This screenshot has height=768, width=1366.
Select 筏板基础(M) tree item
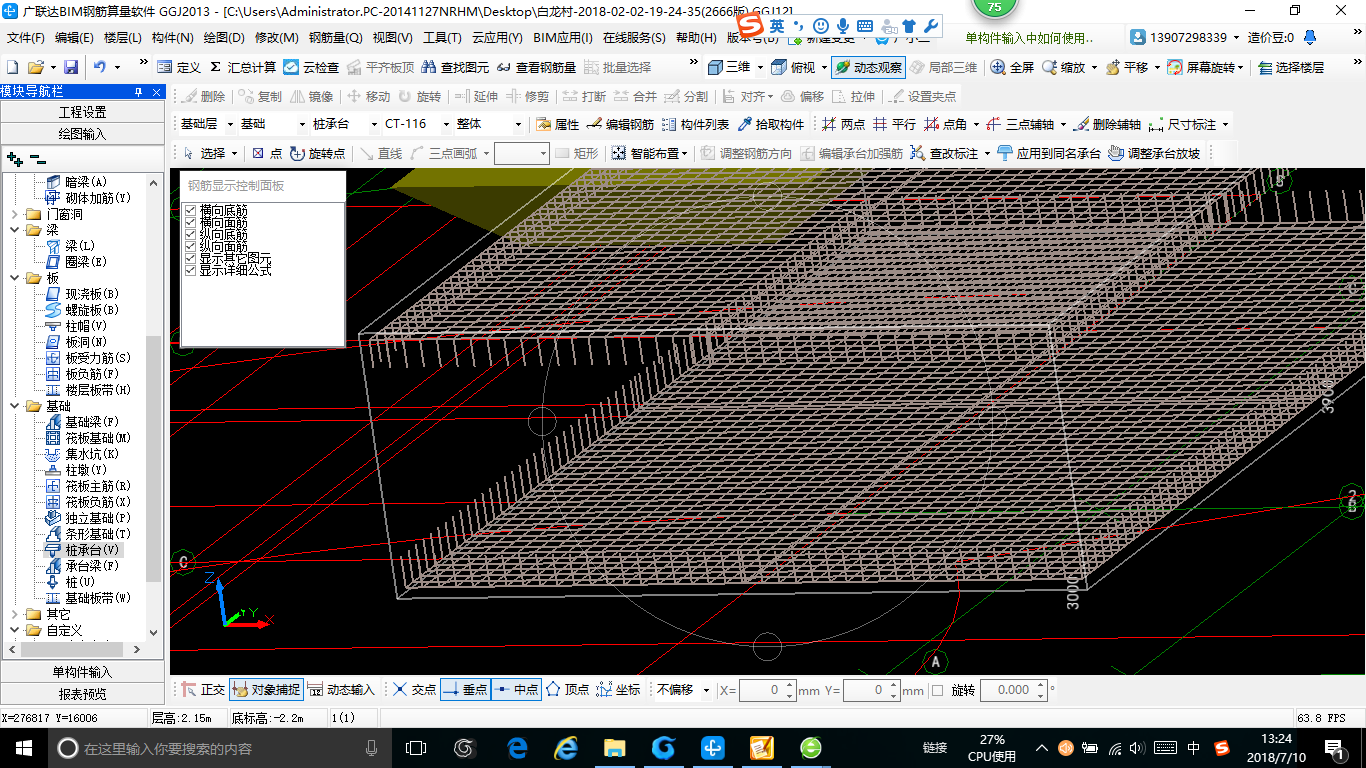88,438
